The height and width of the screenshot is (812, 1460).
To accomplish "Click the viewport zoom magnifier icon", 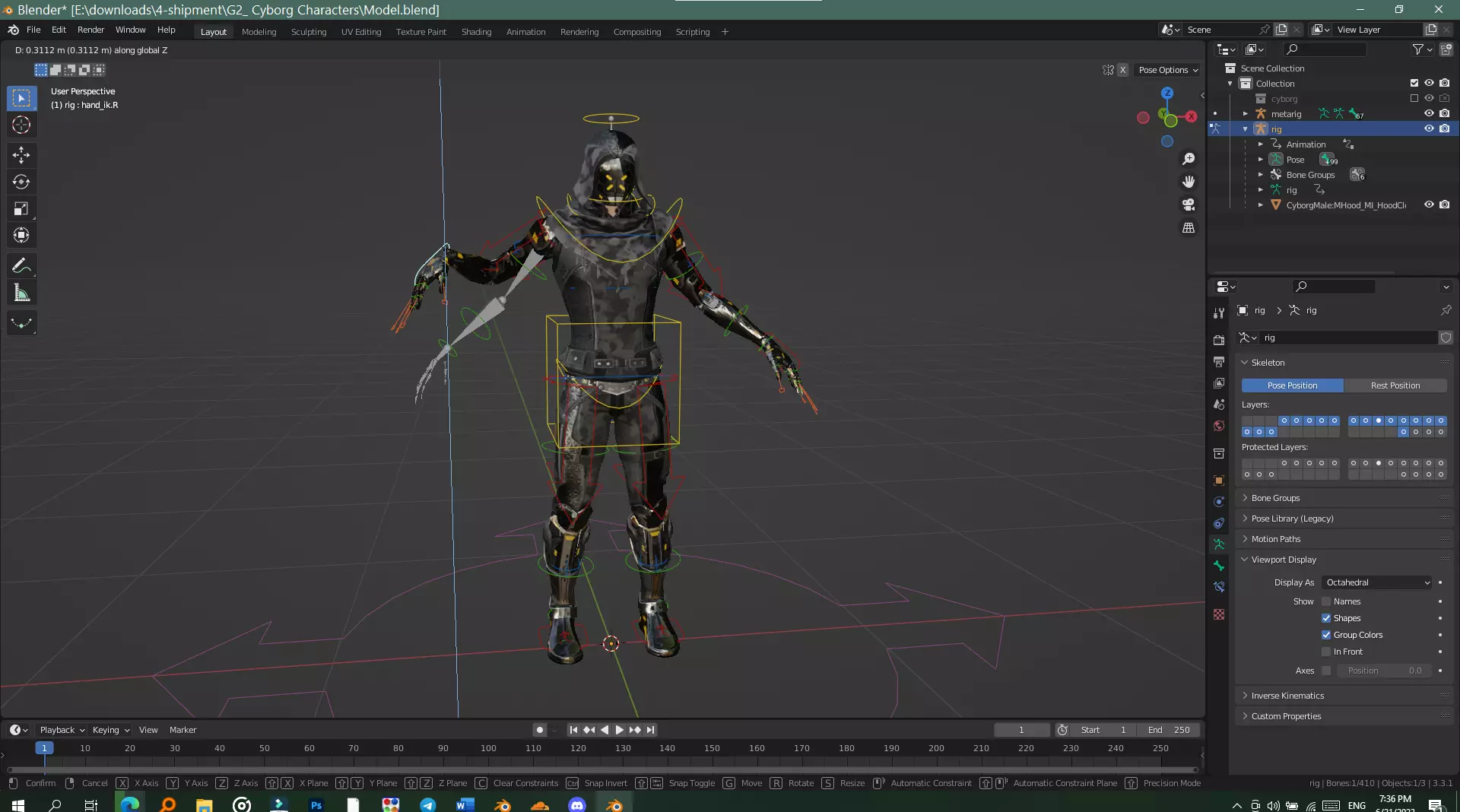I will point(1189,159).
